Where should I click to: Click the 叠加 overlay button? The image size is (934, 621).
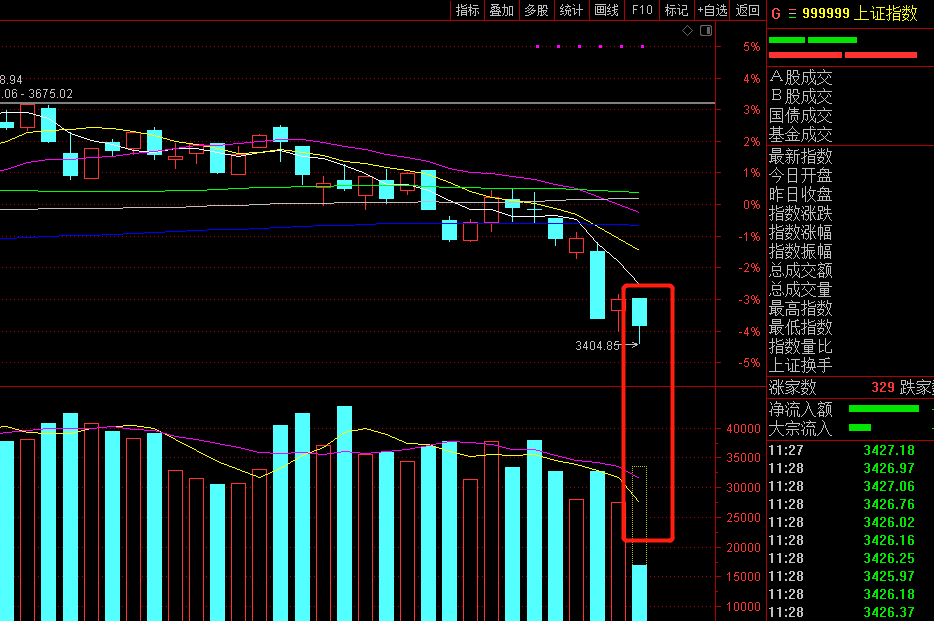pyautogui.click(x=502, y=10)
